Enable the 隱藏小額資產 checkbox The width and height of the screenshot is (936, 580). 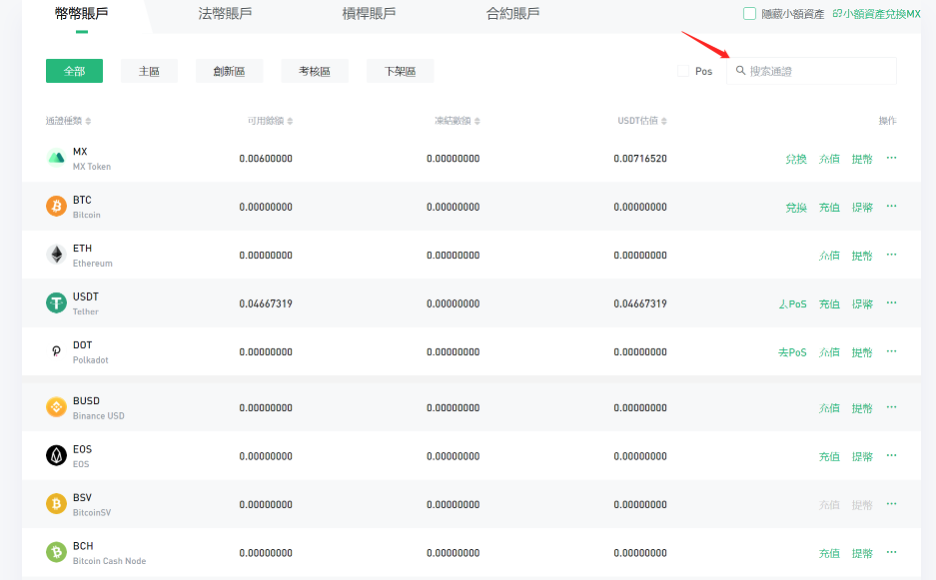(750, 14)
